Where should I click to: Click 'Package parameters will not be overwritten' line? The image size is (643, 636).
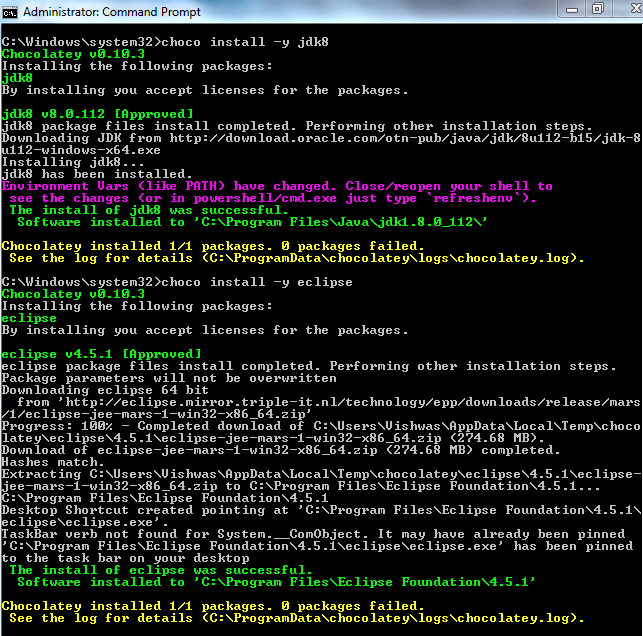(x=169, y=378)
